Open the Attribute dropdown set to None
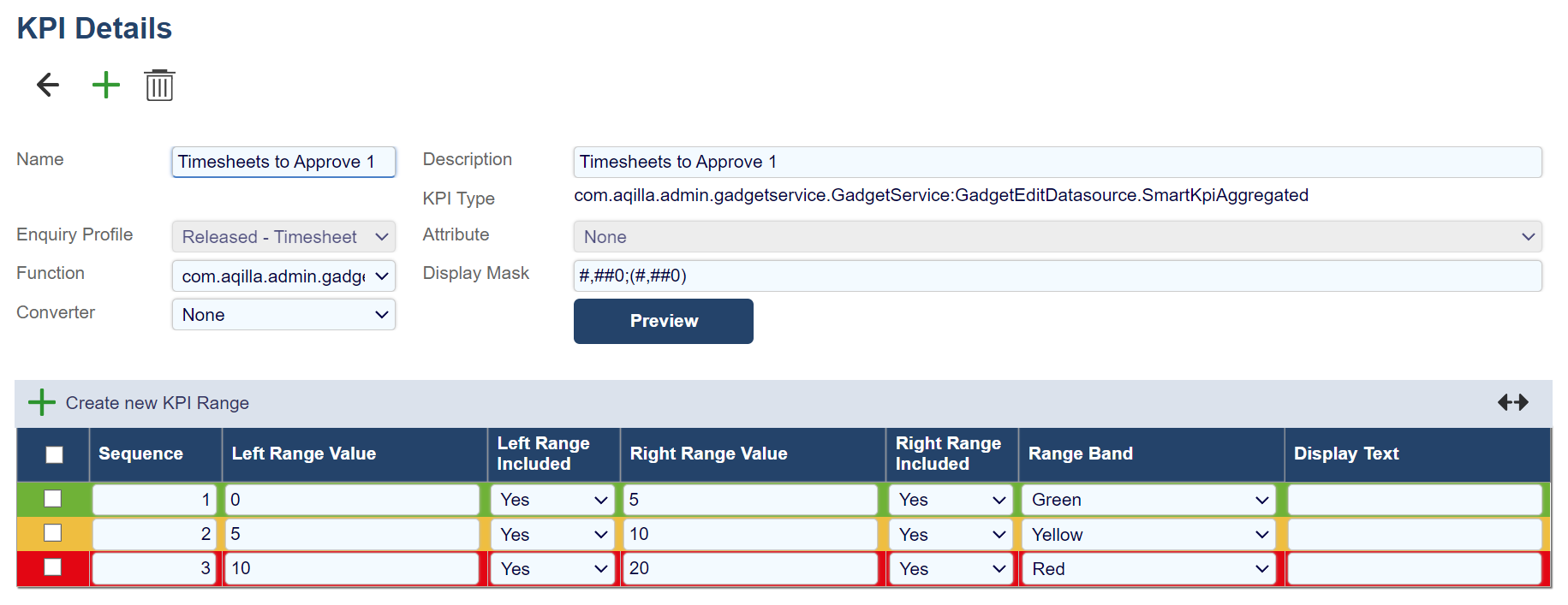The image size is (1568, 605). coord(1057,237)
